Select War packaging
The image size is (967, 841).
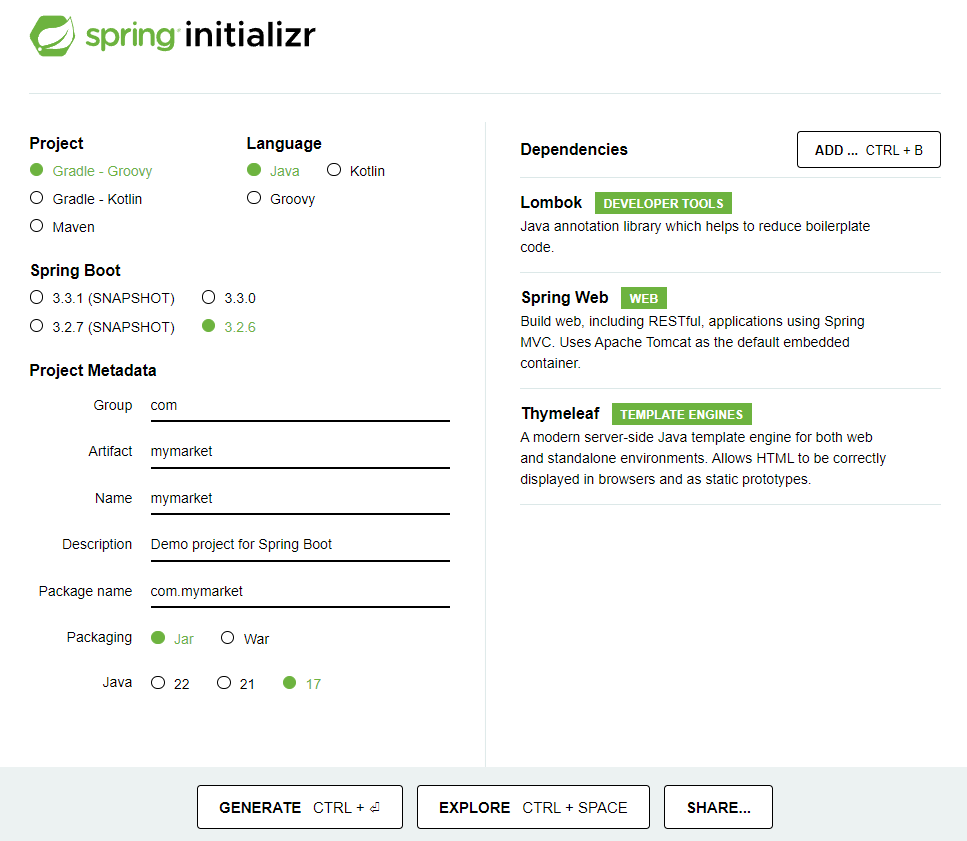click(x=245, y=639)
